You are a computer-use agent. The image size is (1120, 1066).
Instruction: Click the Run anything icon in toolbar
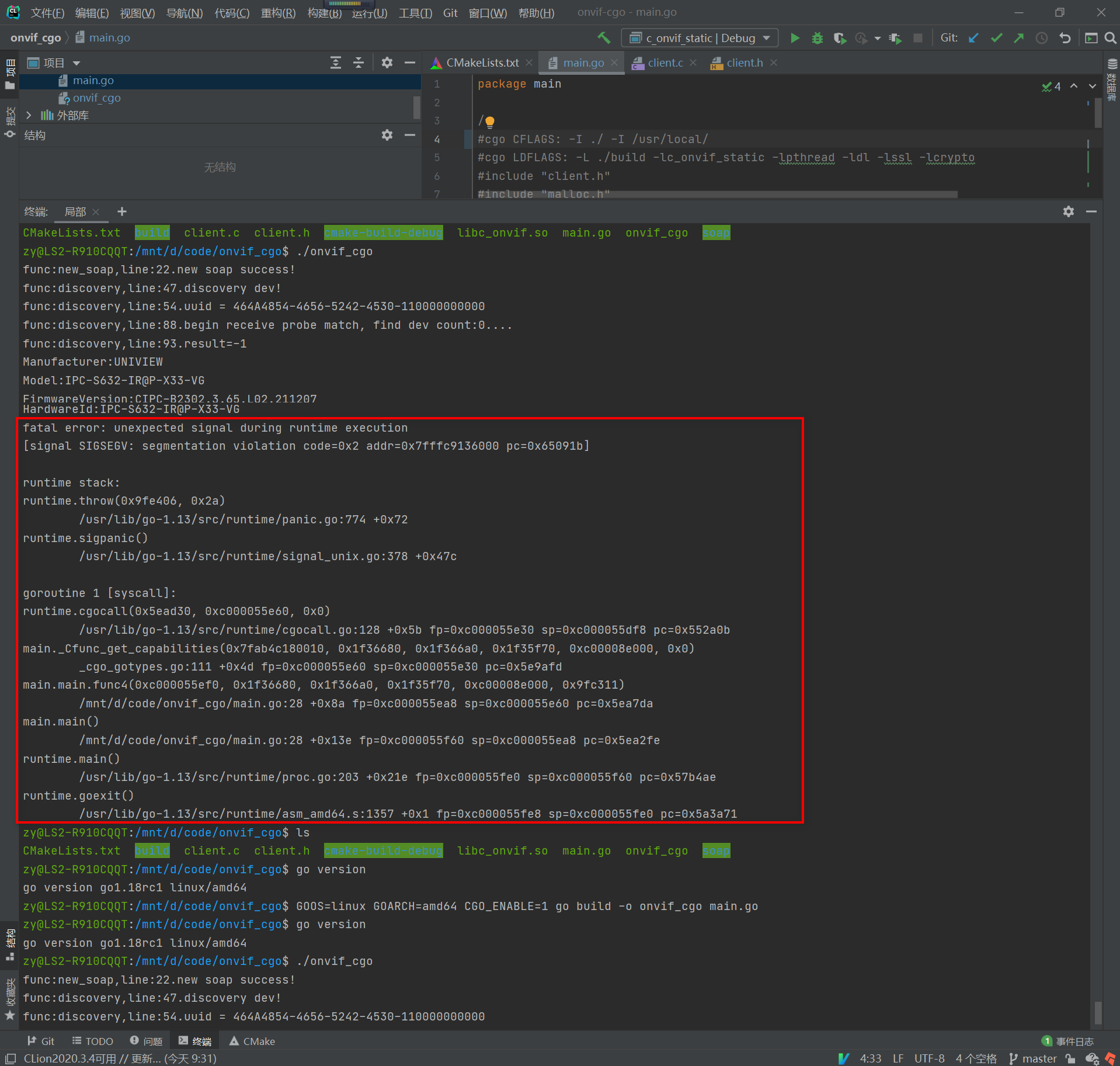pos(1091,38)
